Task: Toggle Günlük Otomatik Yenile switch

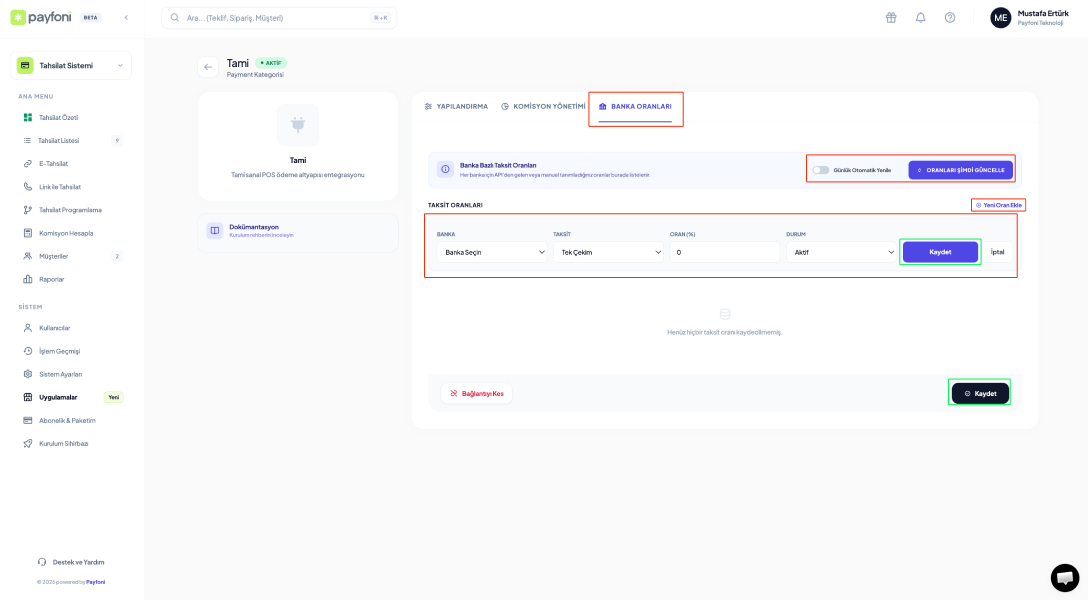Action: point(821,170)
